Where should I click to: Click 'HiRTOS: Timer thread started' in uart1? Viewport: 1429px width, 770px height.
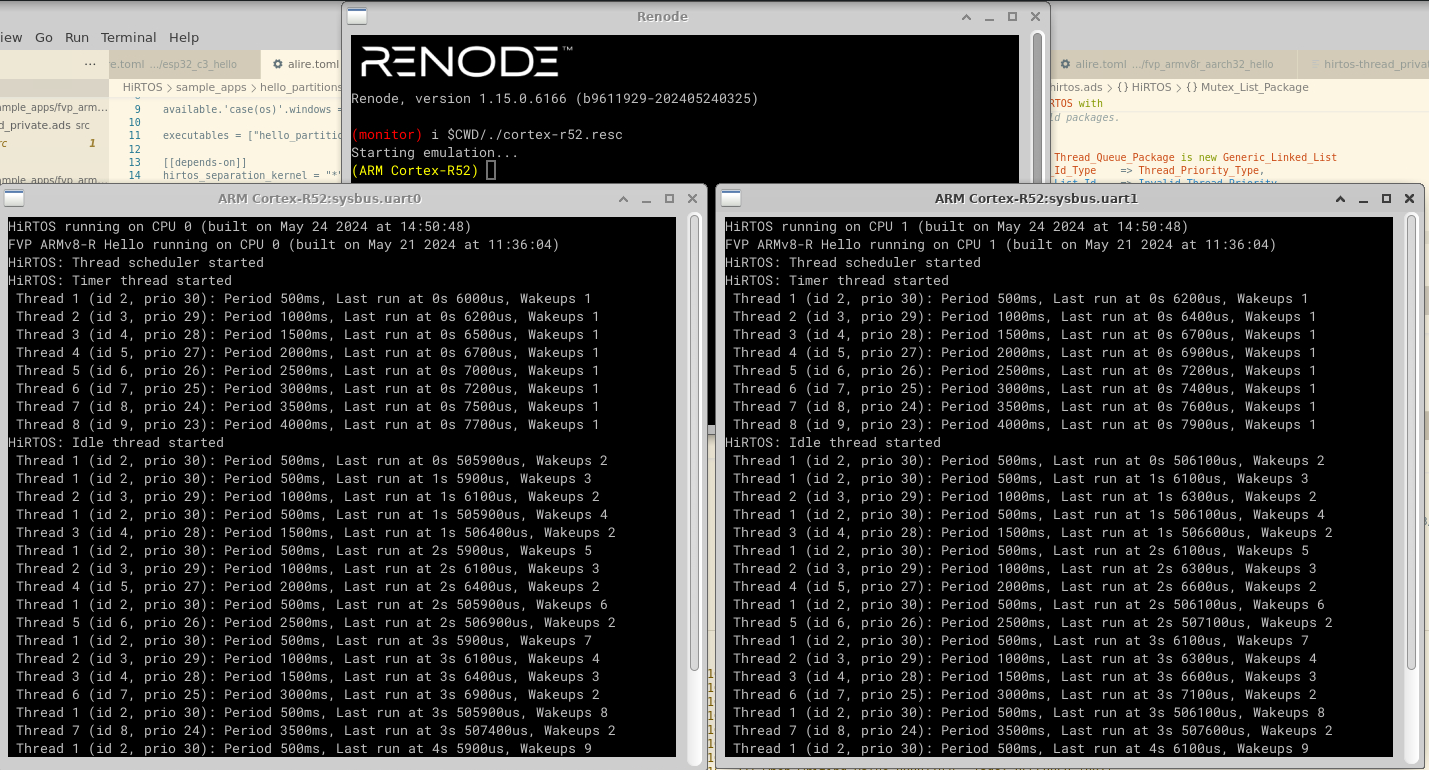(x=837, y=281)
